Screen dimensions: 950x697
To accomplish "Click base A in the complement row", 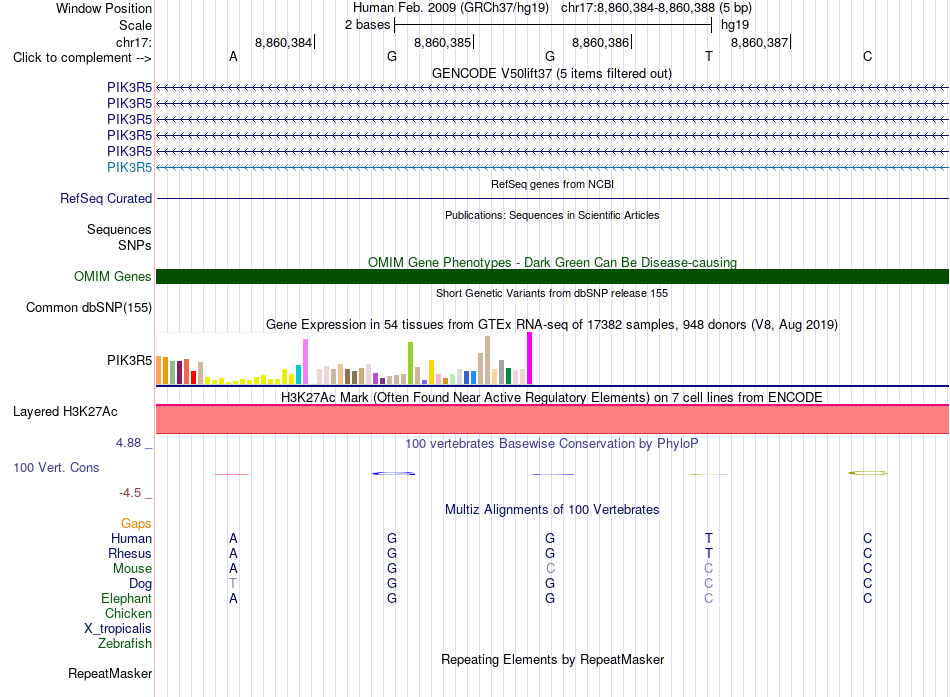I will coord(233,56).
